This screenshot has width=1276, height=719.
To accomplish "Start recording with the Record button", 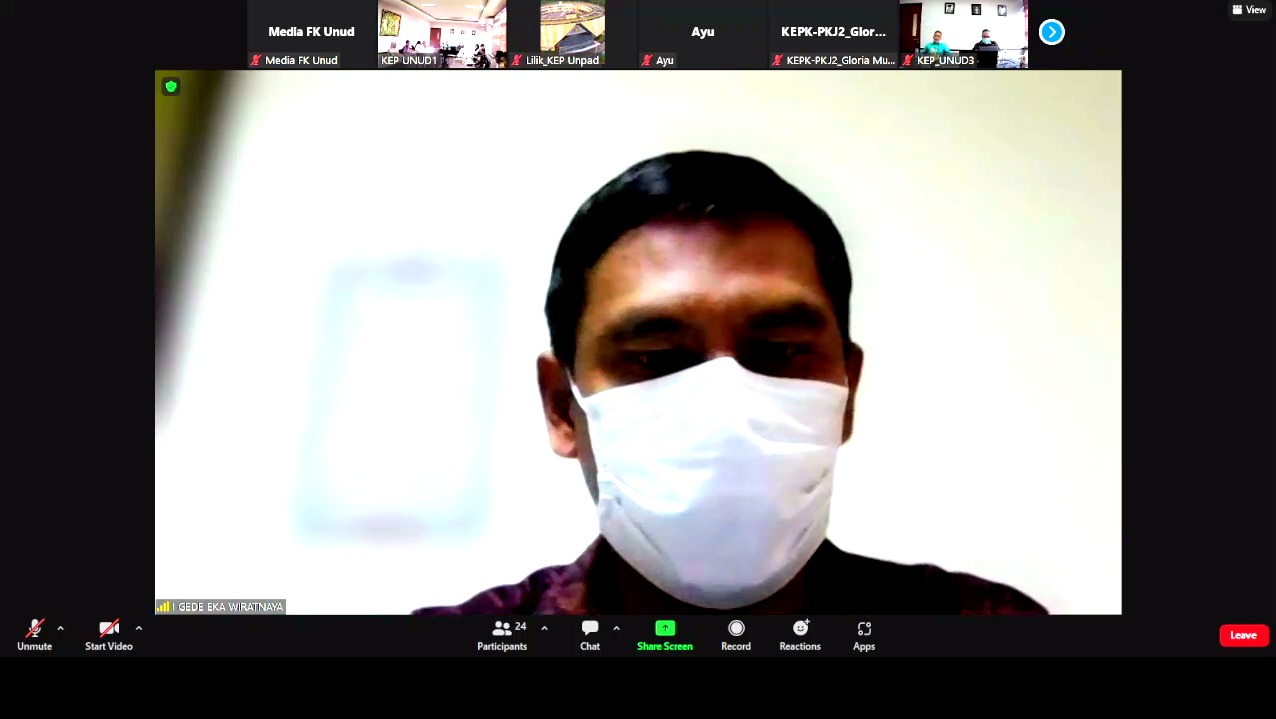I will click(736, 635).
